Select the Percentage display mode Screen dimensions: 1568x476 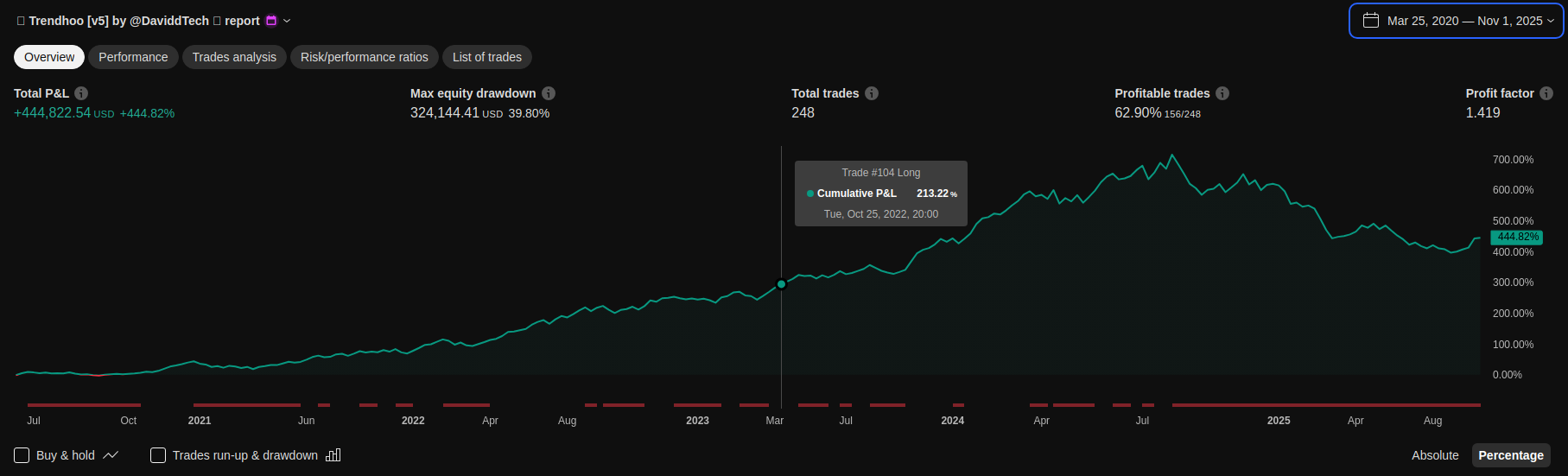click(x=1510, y=455)
